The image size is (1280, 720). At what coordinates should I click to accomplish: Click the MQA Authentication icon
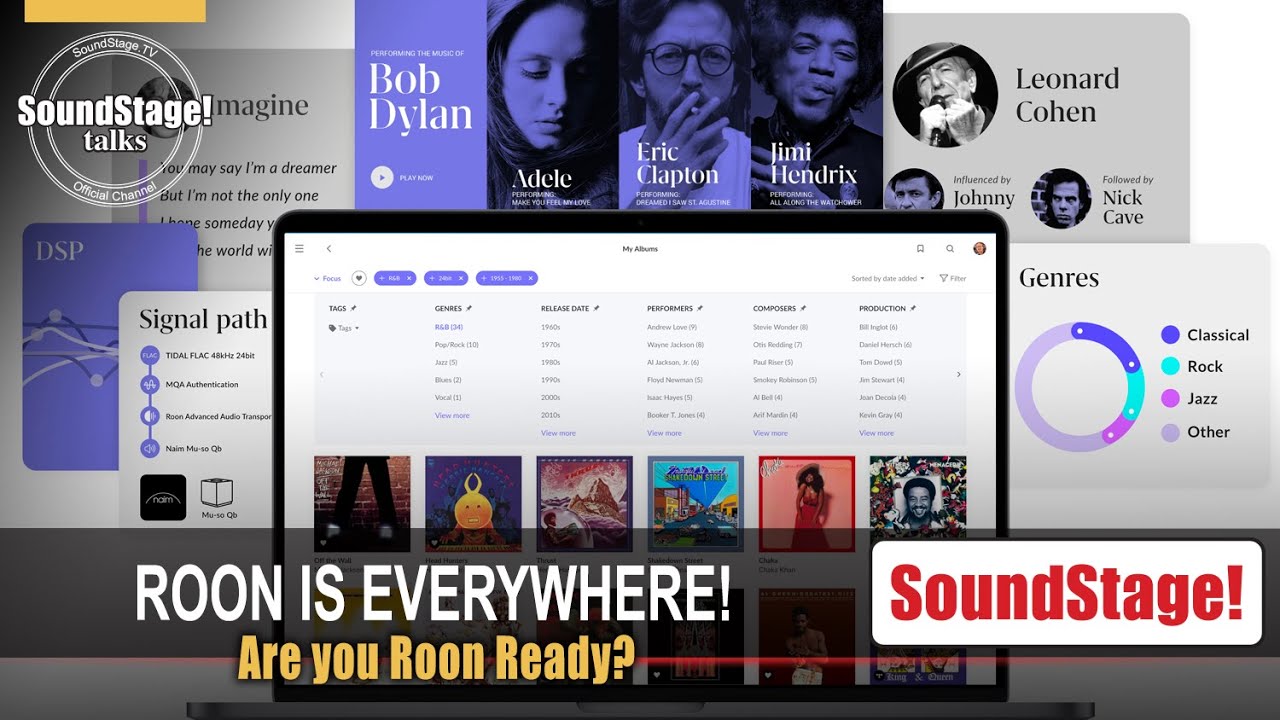point(150,384)
